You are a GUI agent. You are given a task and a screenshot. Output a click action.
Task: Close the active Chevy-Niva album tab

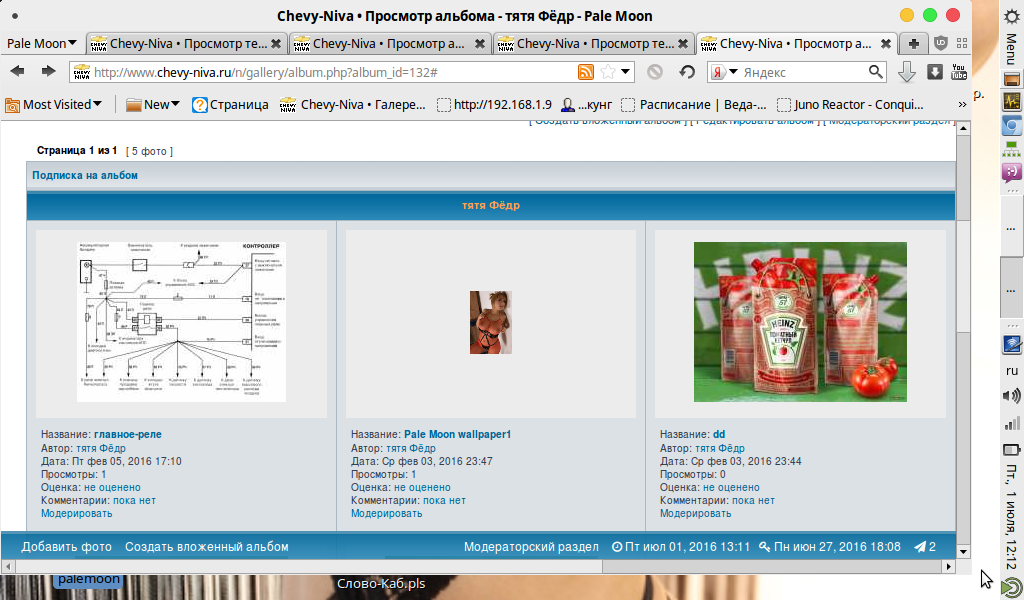(885, 44)
